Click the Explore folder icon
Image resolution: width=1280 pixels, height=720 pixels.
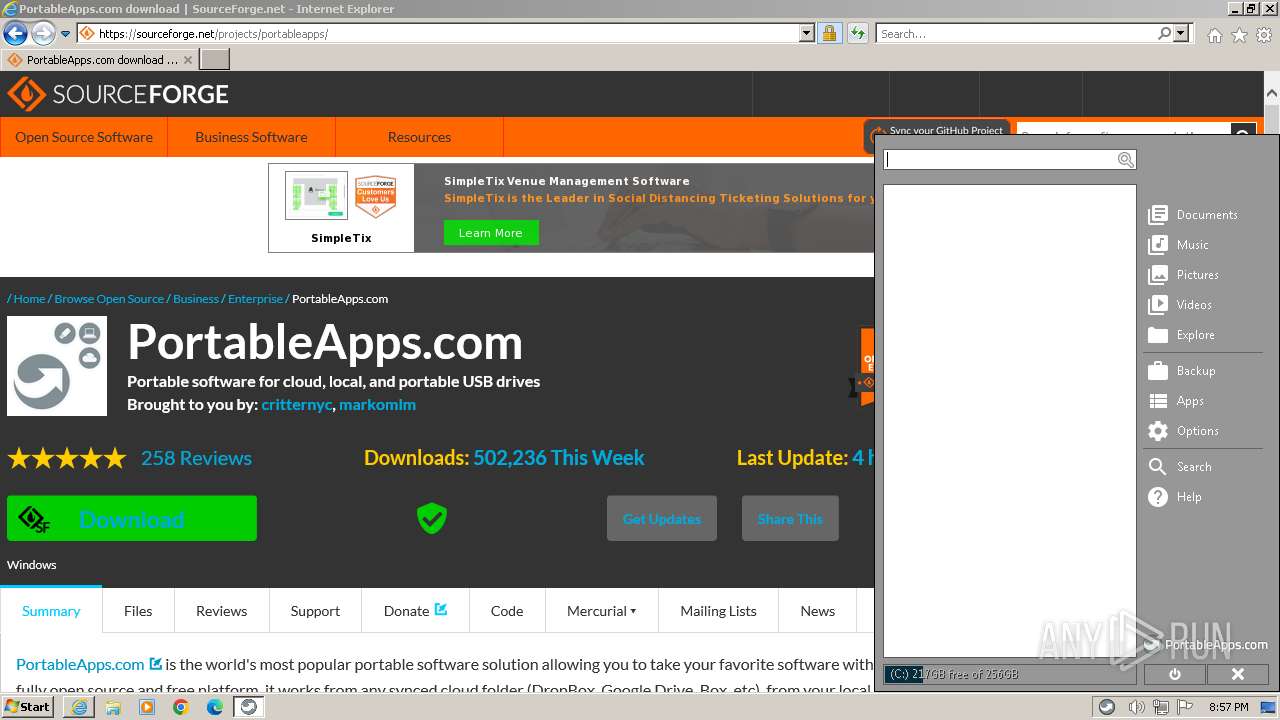coord(1158,335)
